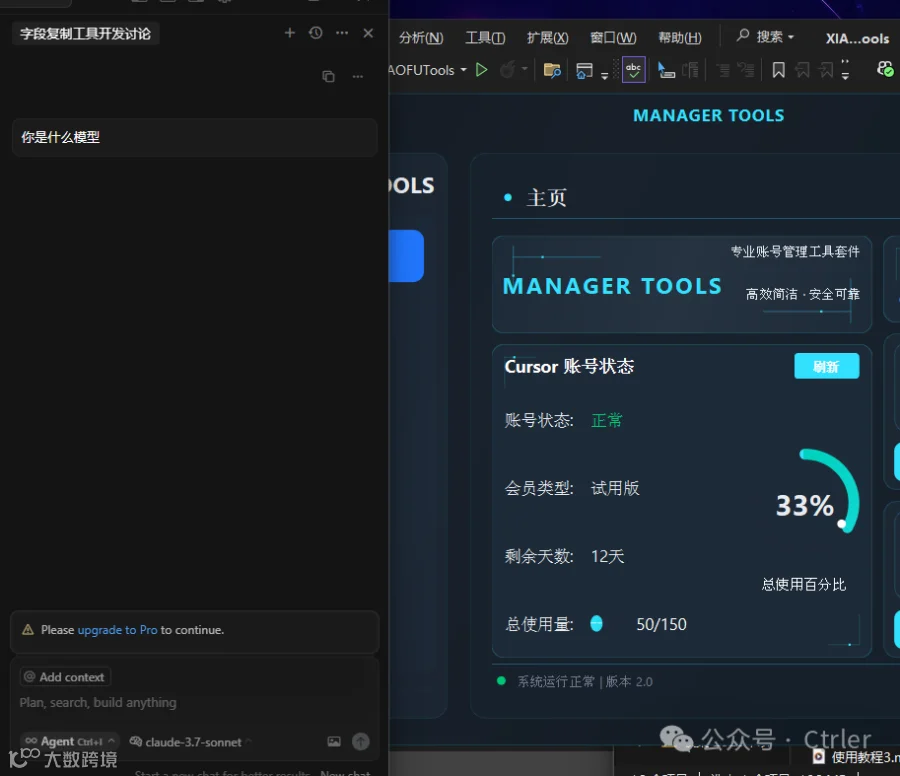The image size is (900, 776).
Task: Go to previous bookmark icon
Action: 802,70
